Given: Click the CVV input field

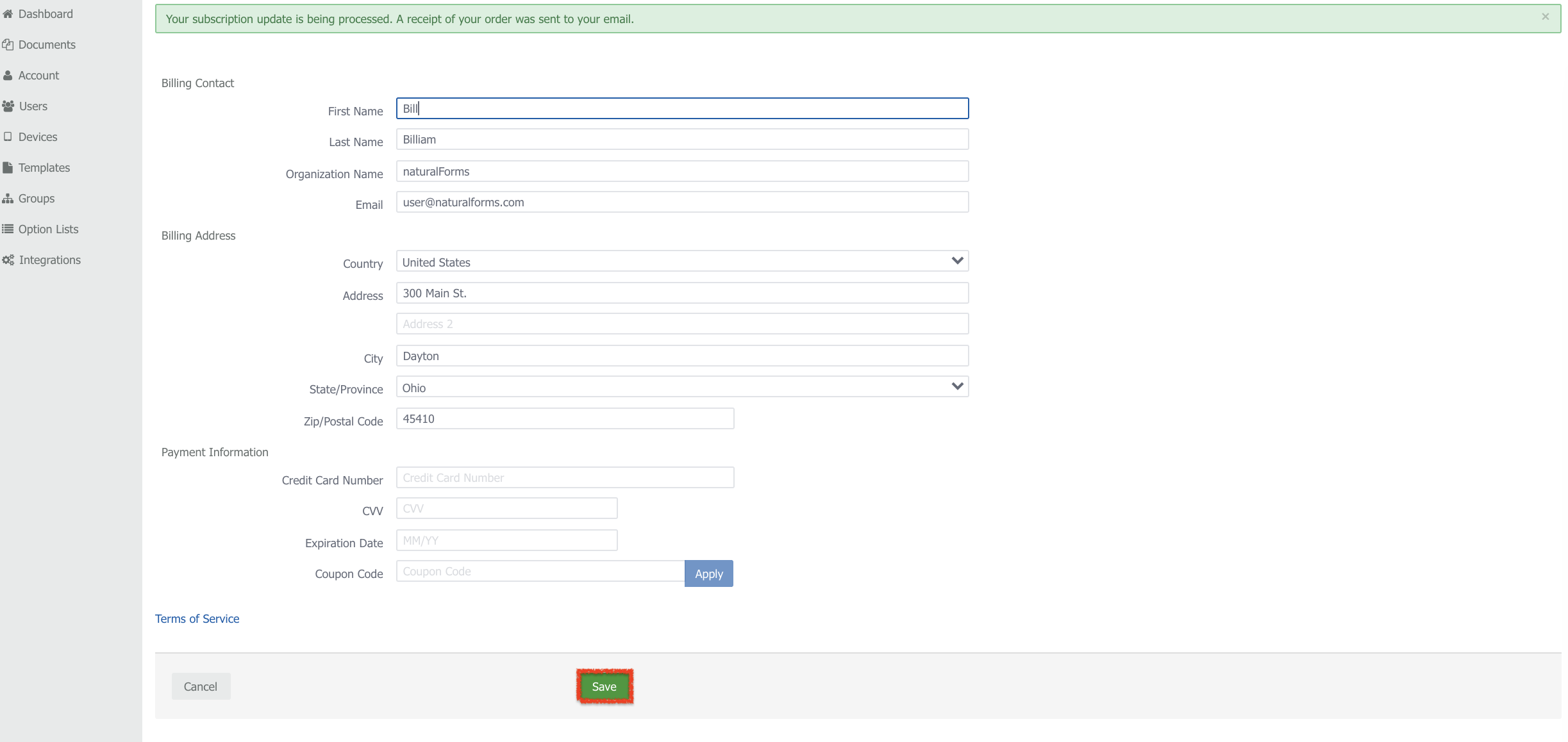Looking at the screenshot, I should pyautogui.click(x=506, y=508).
